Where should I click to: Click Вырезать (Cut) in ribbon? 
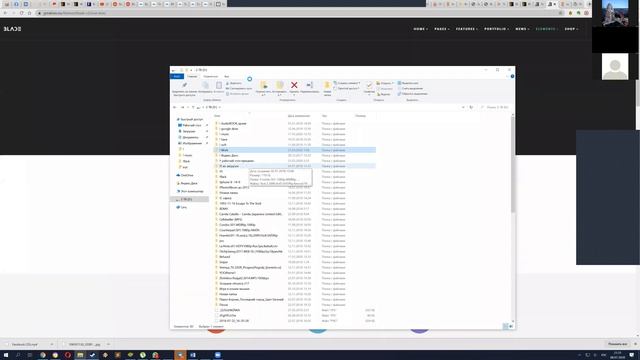(x=234, y=83)
